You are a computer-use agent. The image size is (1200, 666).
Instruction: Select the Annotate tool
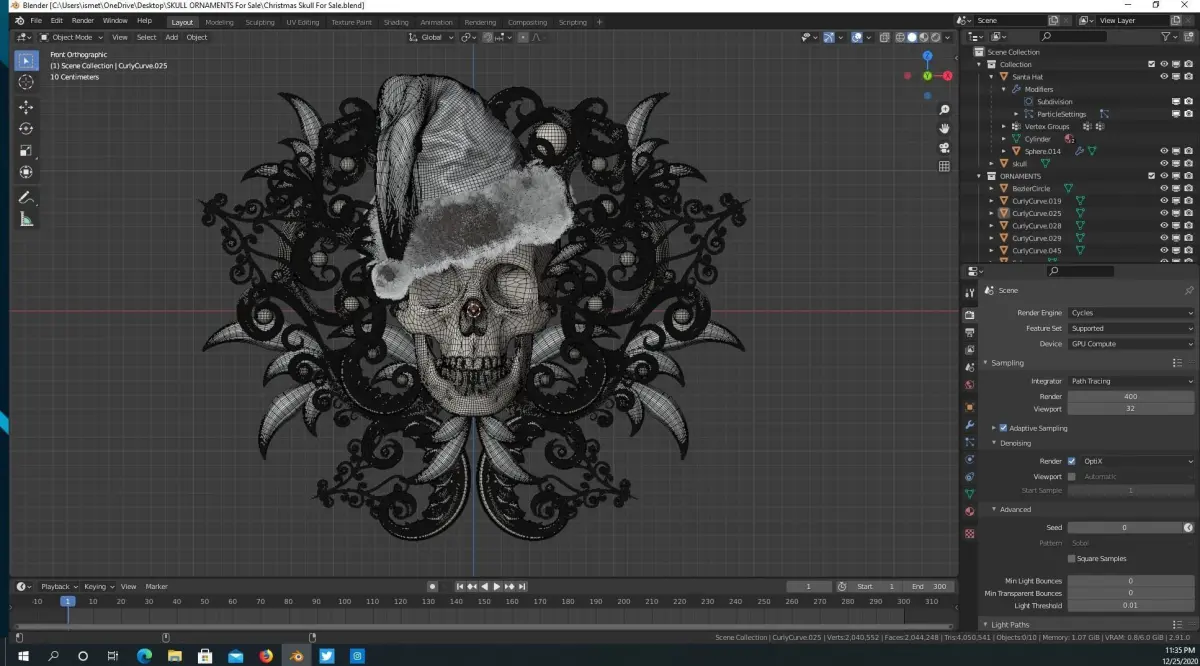coord(26,197)
